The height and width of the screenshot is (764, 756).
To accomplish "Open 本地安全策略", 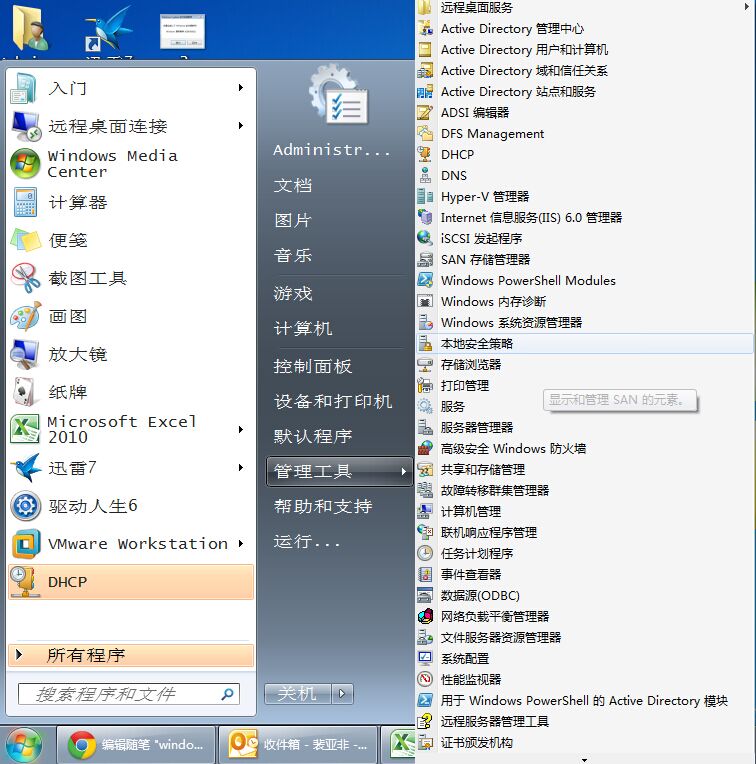I will coord(585,344).
